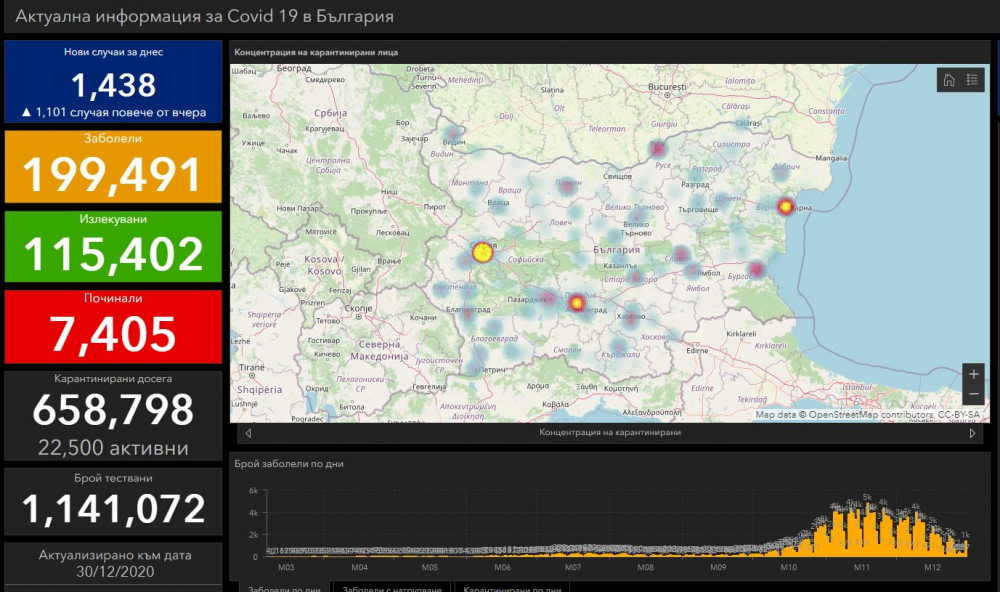Image resolution: width=1000 pixels, height=592 pixels.
Task: Select the Burgas hotspot on map
Action: pos(756,269)
